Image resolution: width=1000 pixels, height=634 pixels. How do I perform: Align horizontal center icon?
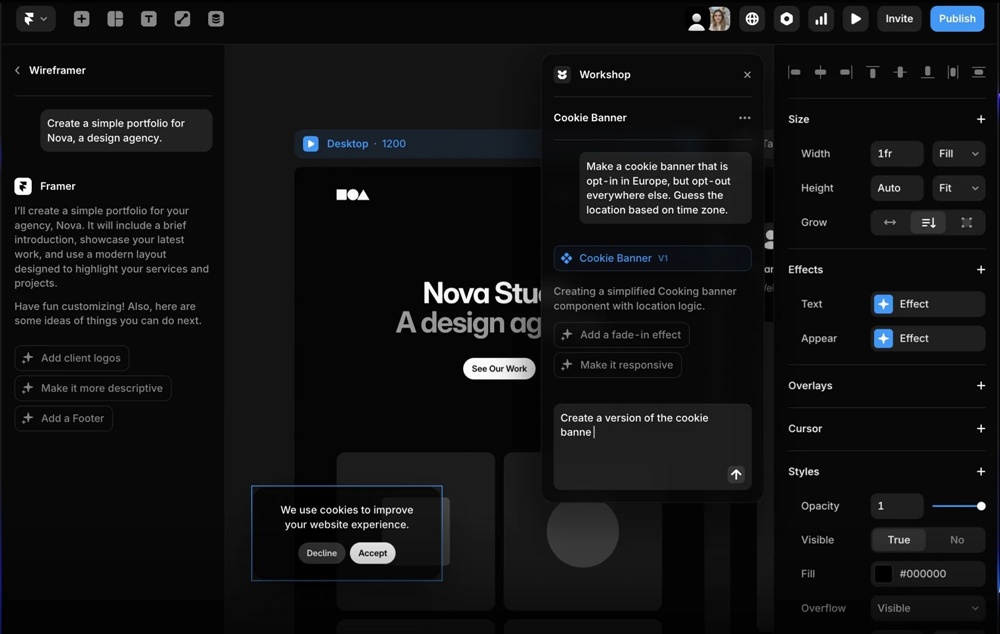coord(821,72)
